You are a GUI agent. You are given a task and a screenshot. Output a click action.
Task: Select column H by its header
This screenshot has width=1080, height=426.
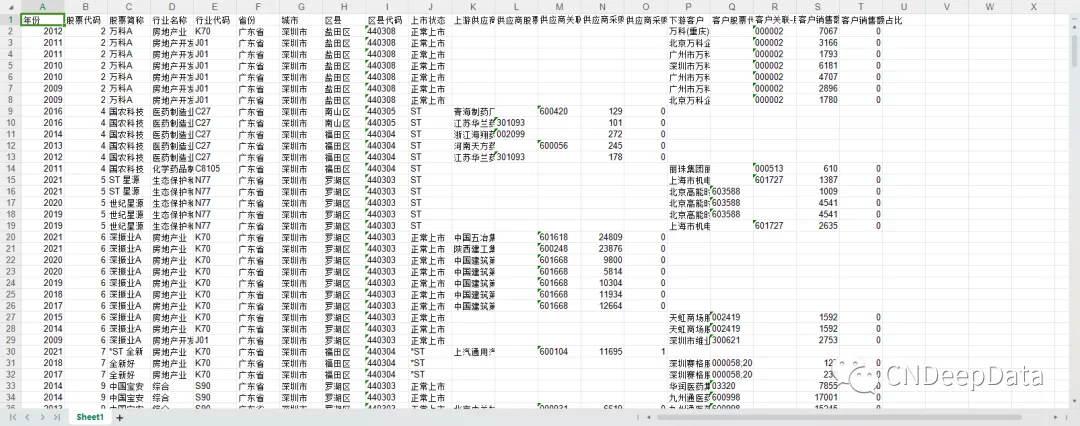point(344,6)
